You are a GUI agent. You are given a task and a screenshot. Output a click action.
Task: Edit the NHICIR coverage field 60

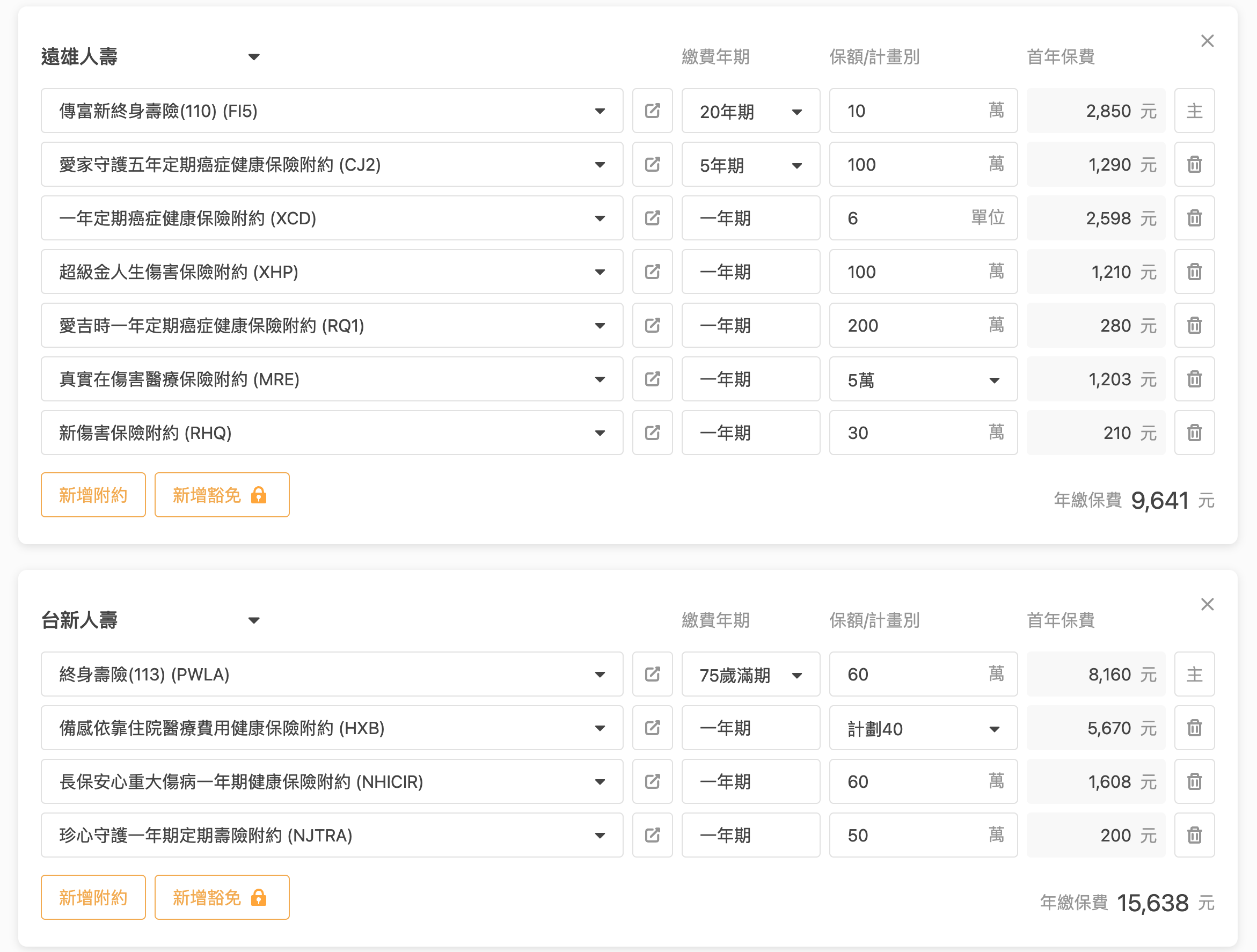tap(923, 781)
